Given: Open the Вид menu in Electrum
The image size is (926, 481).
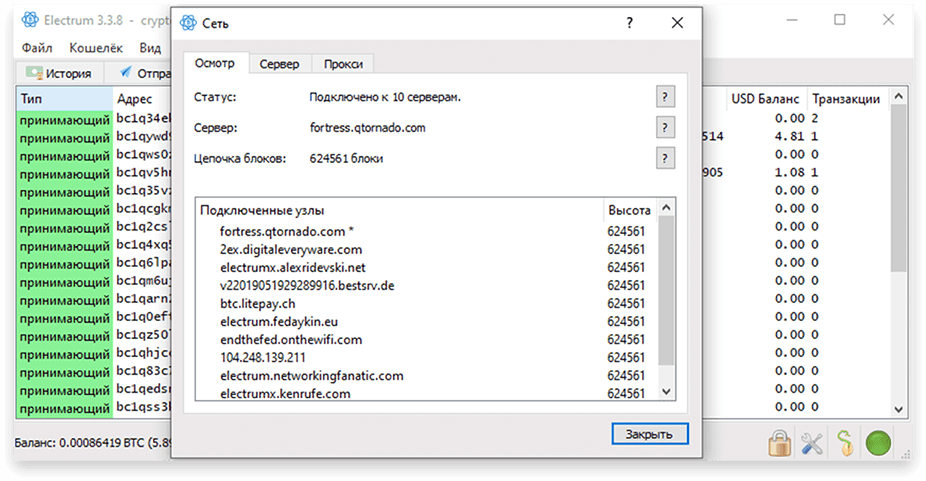Looking at the screenshot, I should 150,48.
